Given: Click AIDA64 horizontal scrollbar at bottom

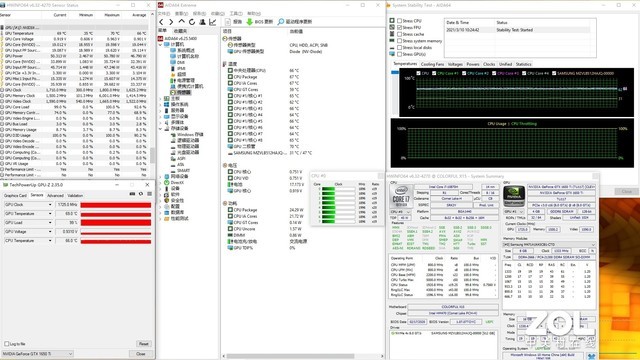Looking at the screenshot, I should 290,356.
